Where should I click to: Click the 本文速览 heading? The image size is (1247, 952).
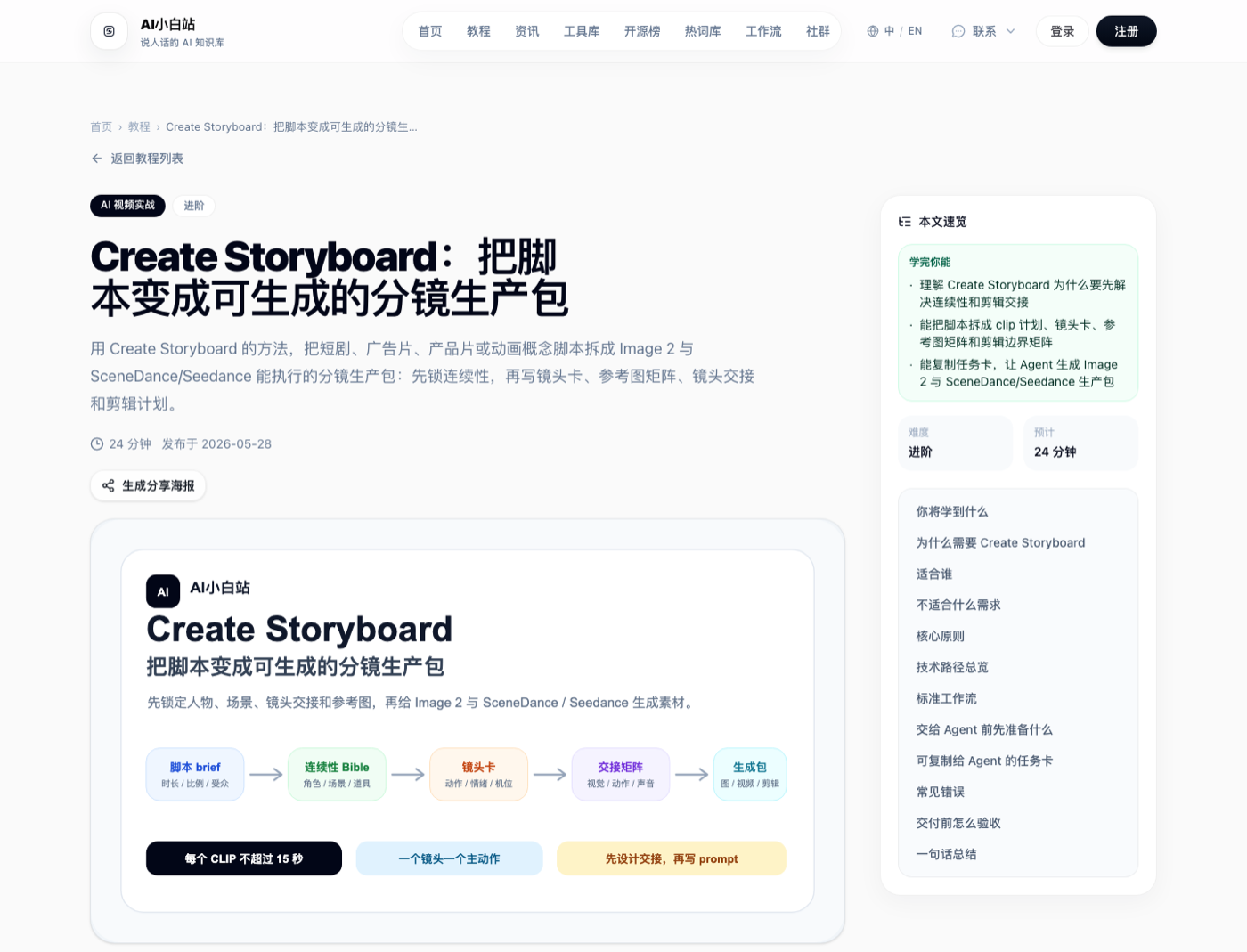click(x=942, y=222)
